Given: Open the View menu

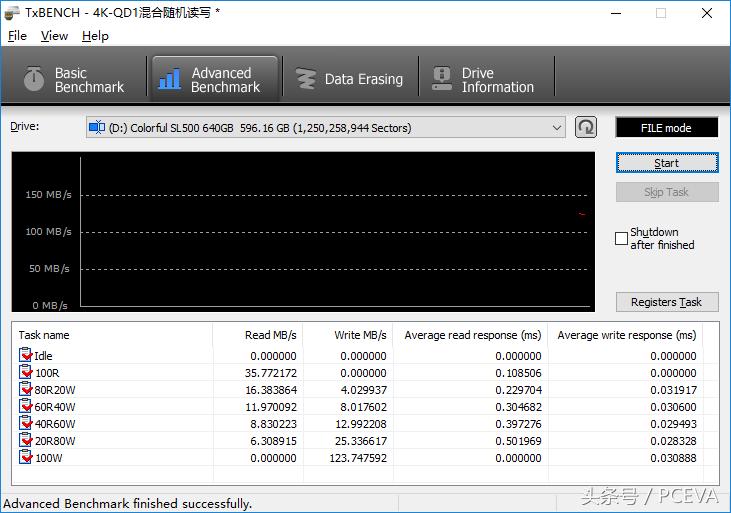Looking at the screenshot, I should tap(54, 36).
